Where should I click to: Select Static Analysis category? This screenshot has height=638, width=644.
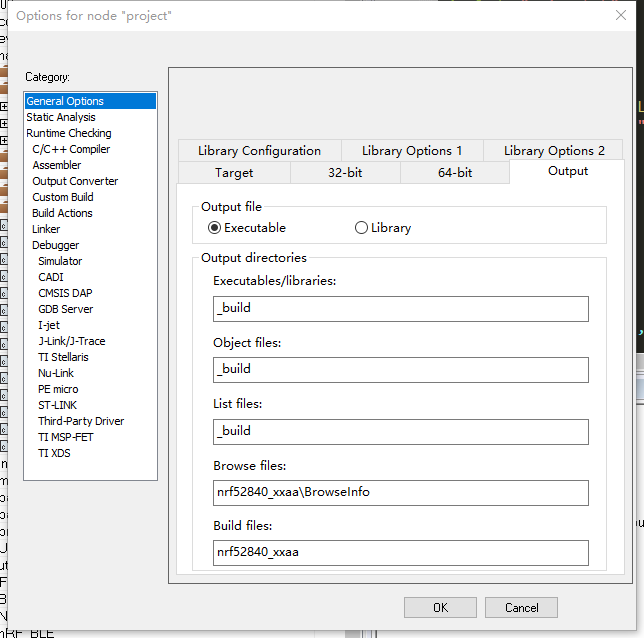pyautogui.click(x=61, y=117)
